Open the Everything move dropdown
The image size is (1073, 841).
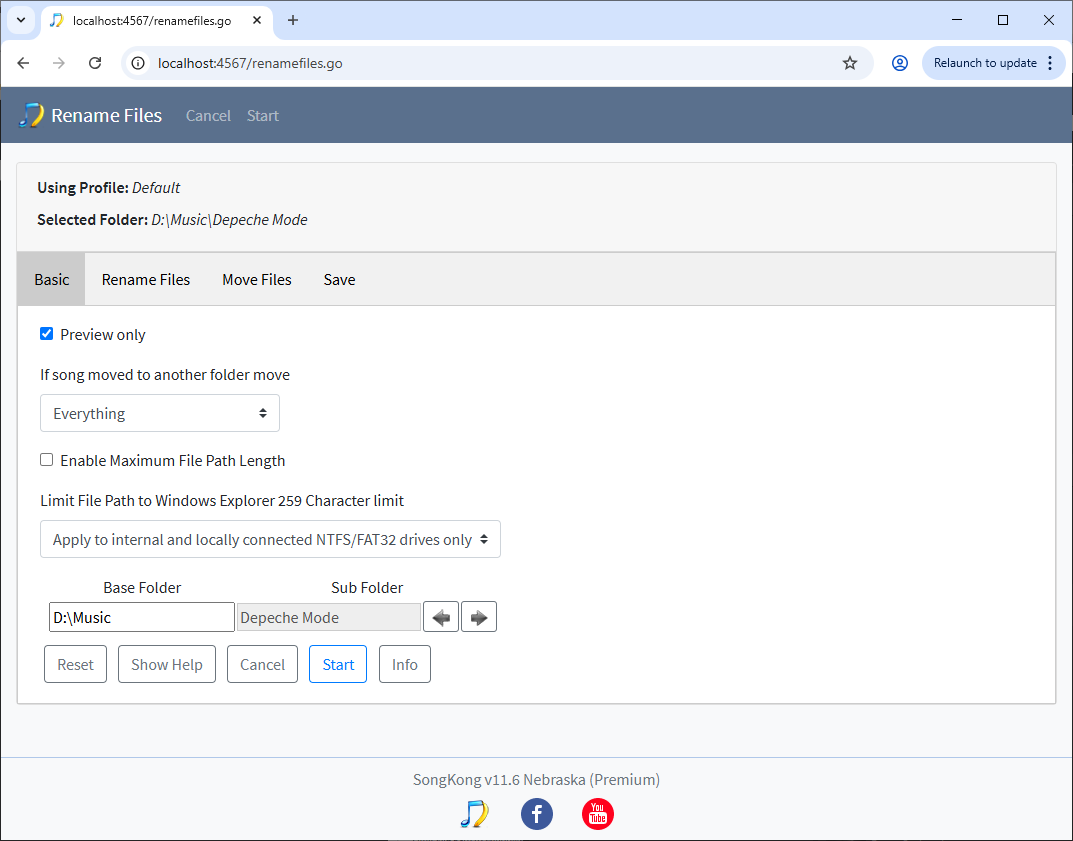coord(160,413)
